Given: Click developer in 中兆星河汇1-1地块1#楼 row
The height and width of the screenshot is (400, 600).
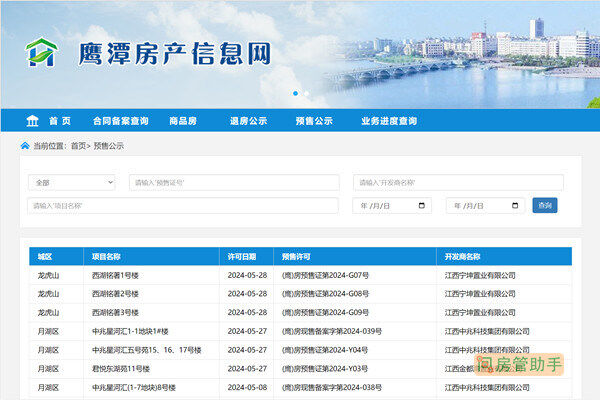Looking at the screenshot, I should pyautogui.click(x=487, y=331).
